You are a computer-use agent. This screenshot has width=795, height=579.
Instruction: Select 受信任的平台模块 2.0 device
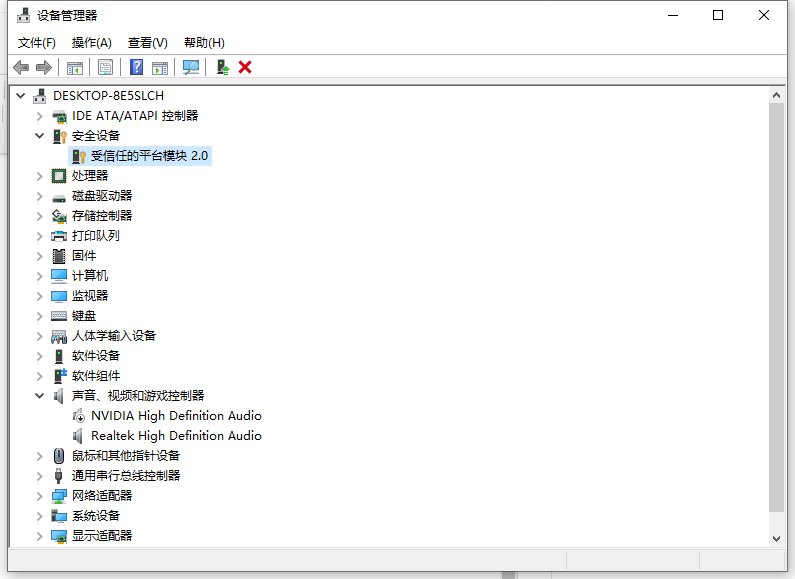(x=149, y=156)
